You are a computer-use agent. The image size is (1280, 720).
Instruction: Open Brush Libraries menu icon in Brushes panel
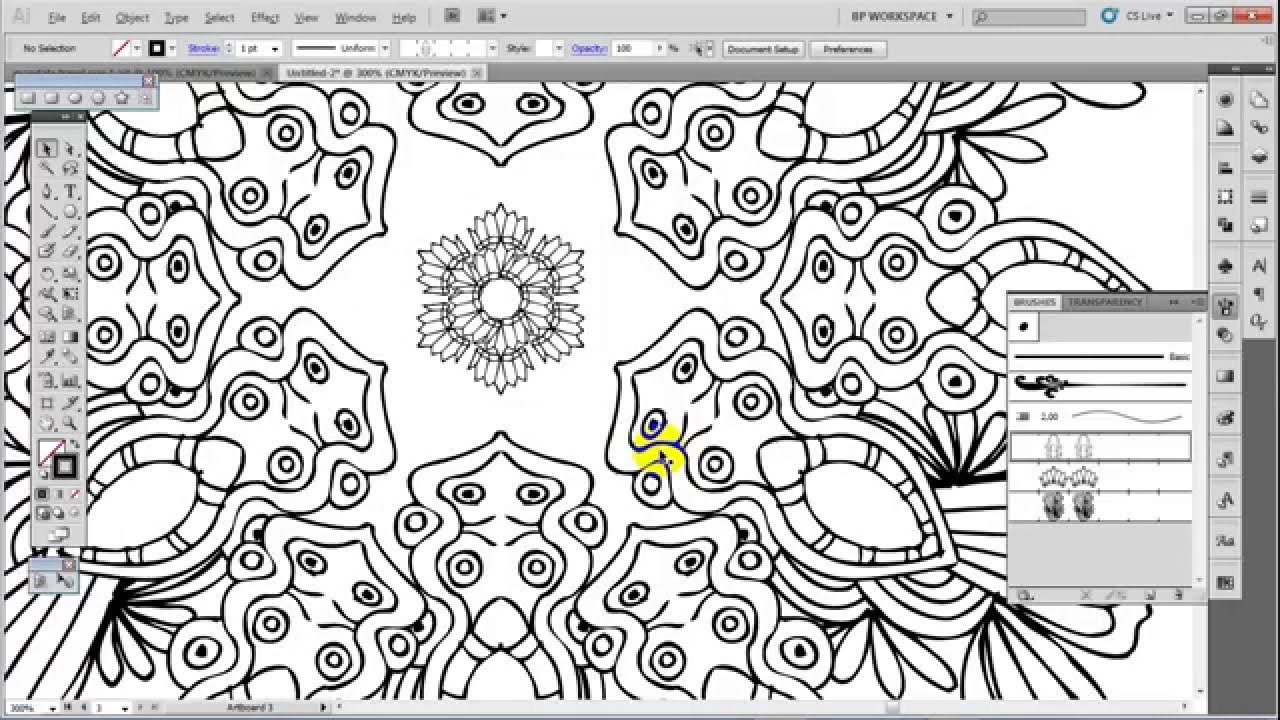click(1024, 596)
